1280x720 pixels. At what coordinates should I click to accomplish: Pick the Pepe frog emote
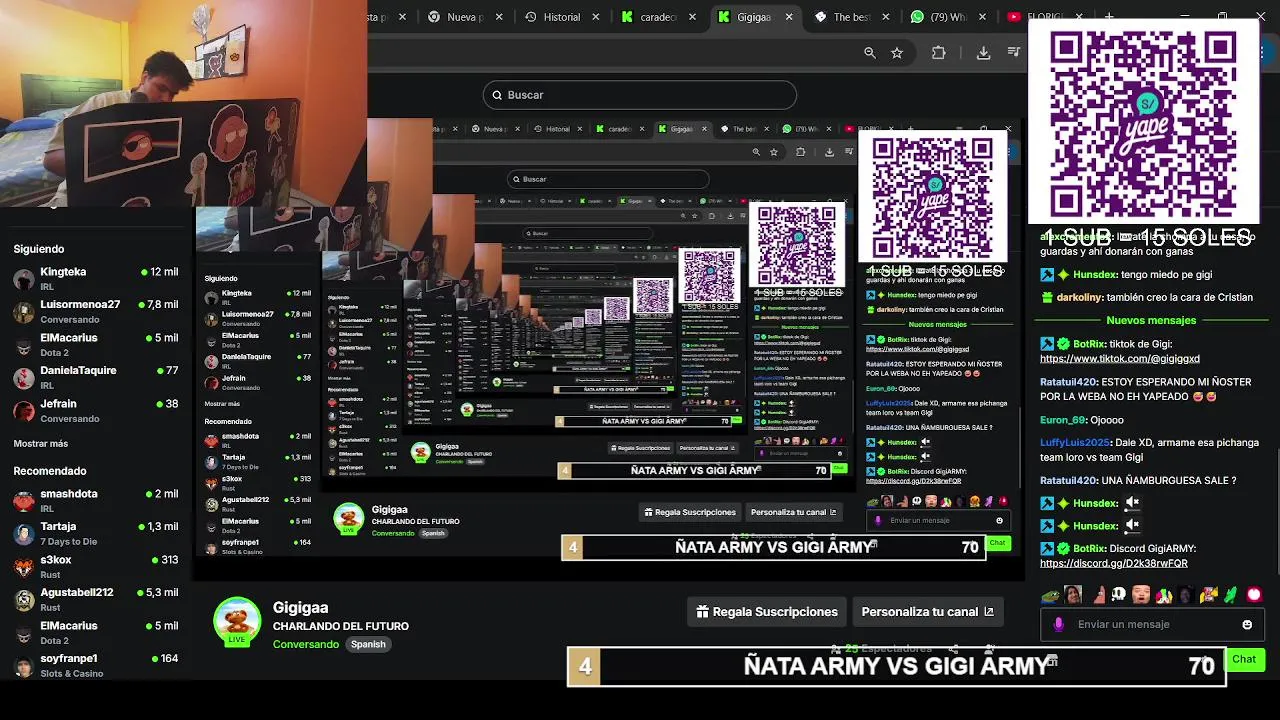click(1051, 595)
